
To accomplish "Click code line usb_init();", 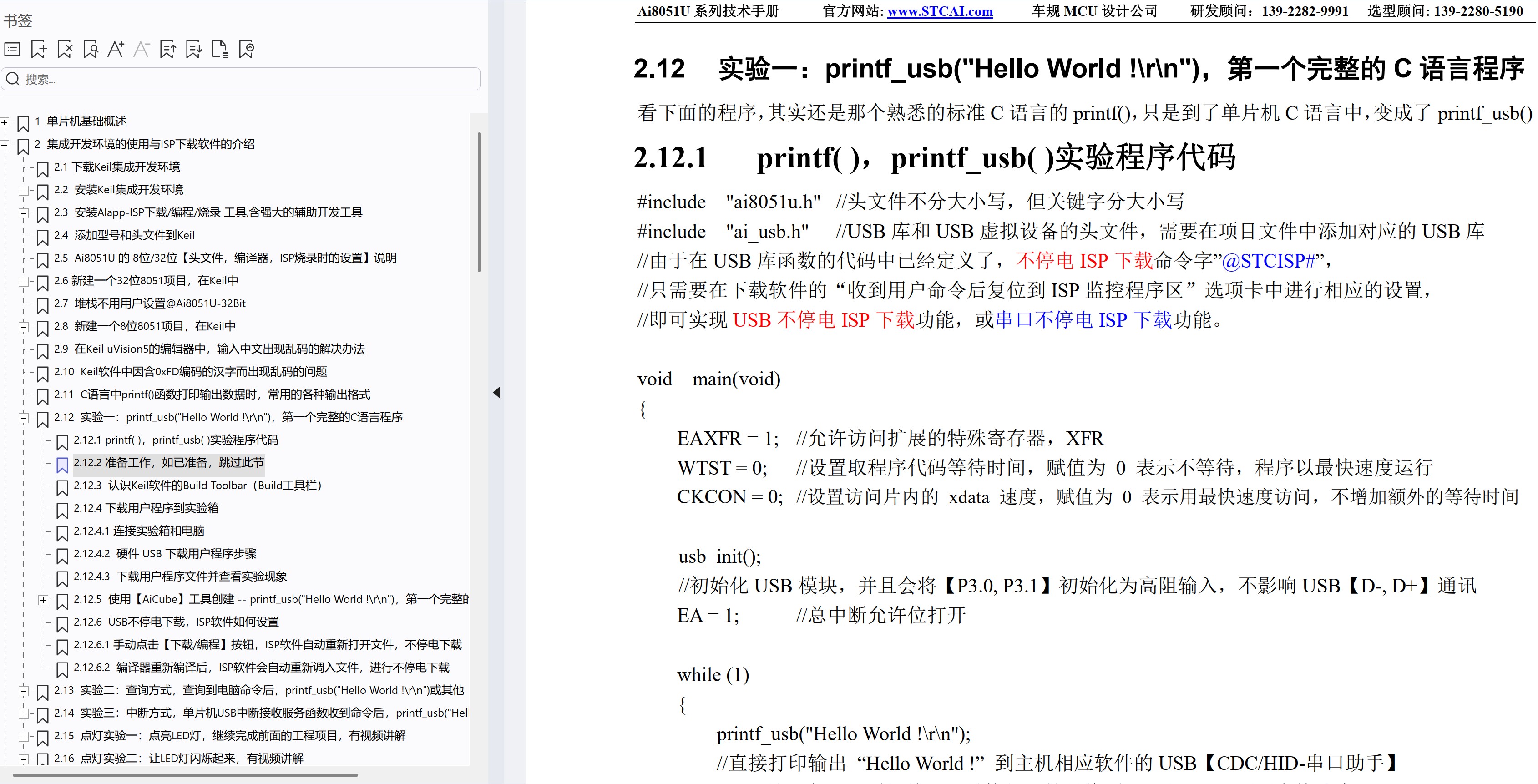I will (x=719, y=557).
